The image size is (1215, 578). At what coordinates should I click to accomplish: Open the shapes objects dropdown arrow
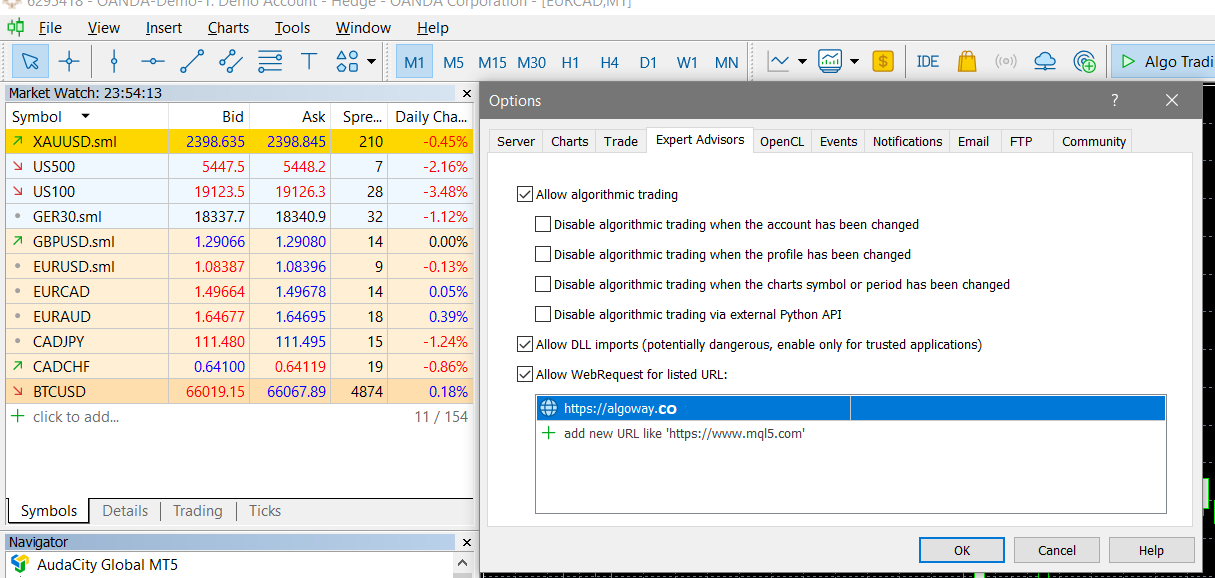tap(372, 62)
